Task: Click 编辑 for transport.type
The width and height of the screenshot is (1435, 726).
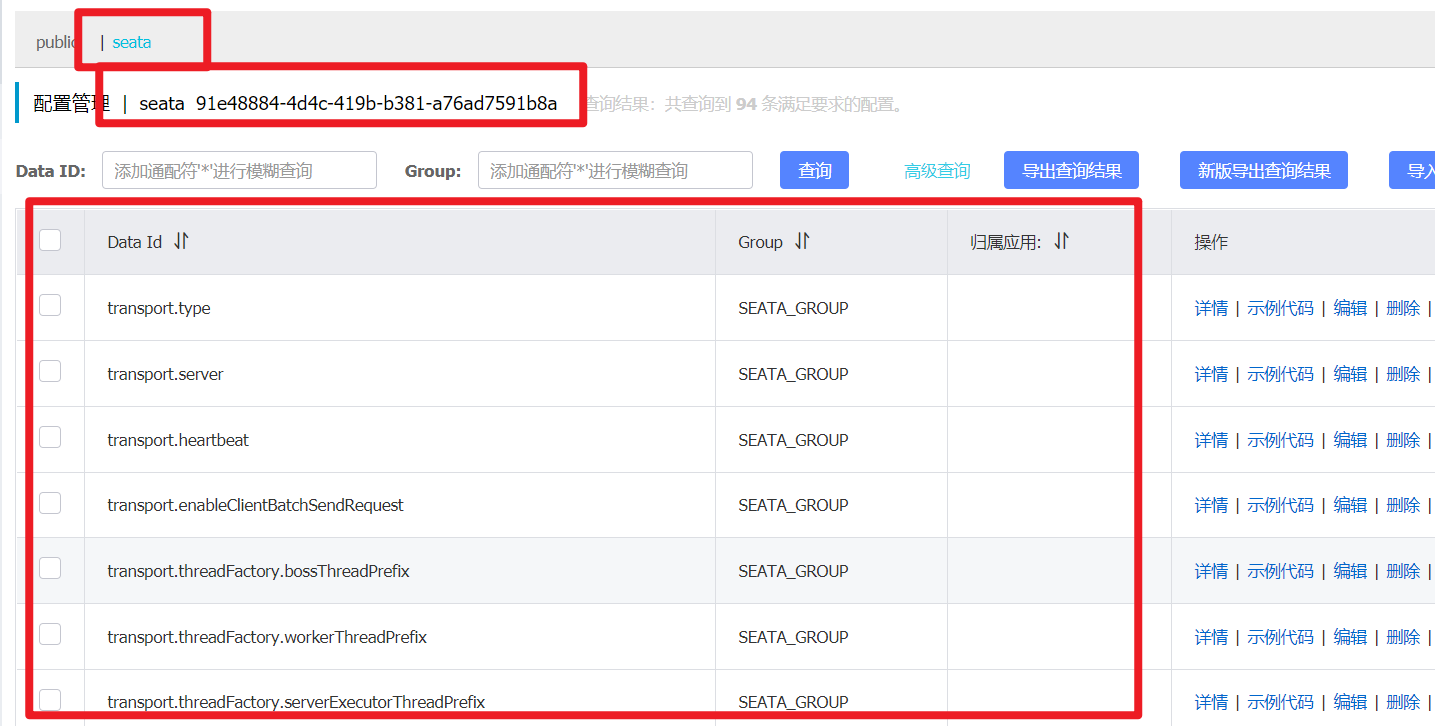Action: click(x=1350, y=308)
